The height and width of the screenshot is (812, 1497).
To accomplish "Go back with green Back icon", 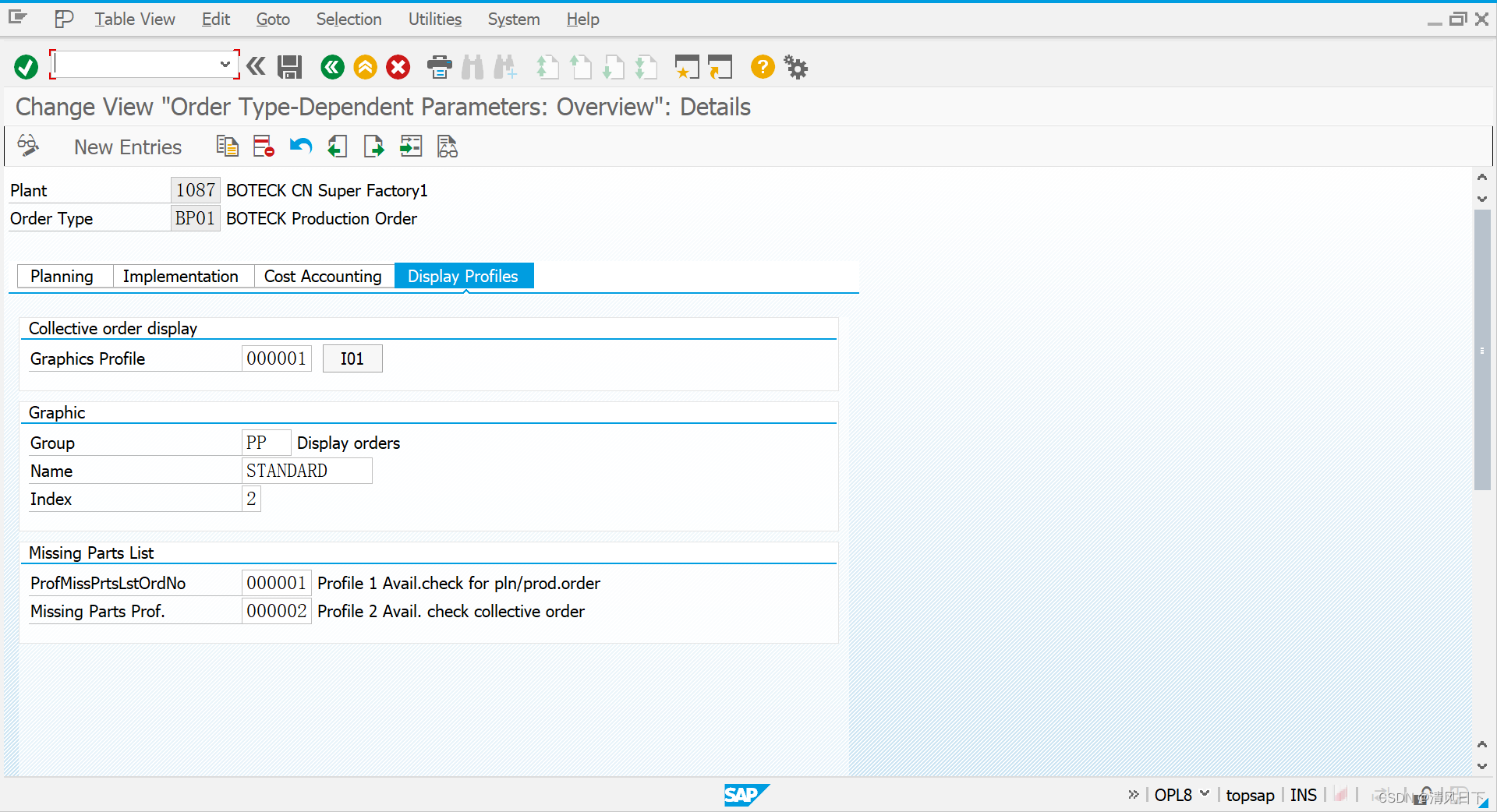I will point(332,67).
